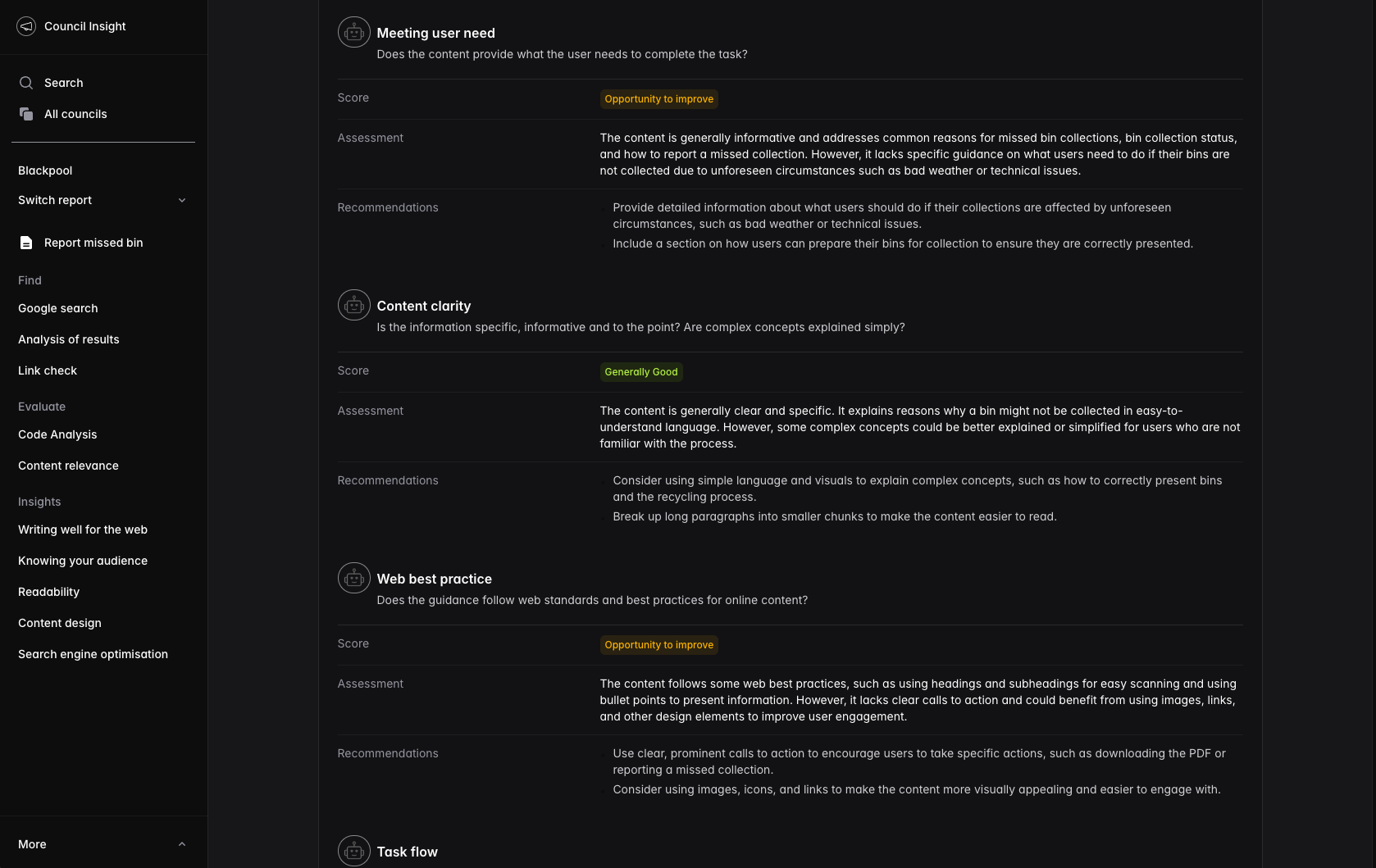Go to Readability insights
The width and height of the screenshot is (1376, 868).
pyautogui.click(x=49, y=592)
